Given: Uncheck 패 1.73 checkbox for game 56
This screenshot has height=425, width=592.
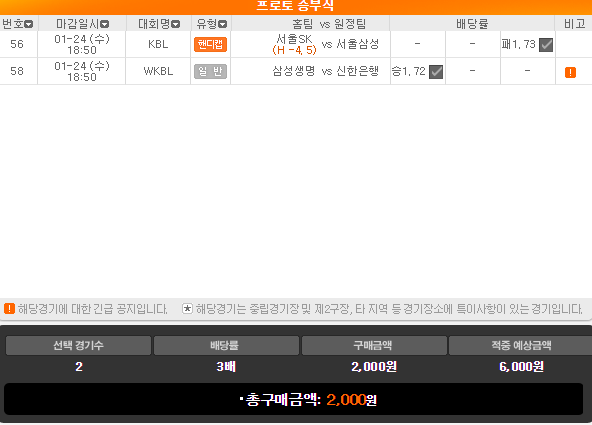Looking at the screenshot, I should point(546,45).
